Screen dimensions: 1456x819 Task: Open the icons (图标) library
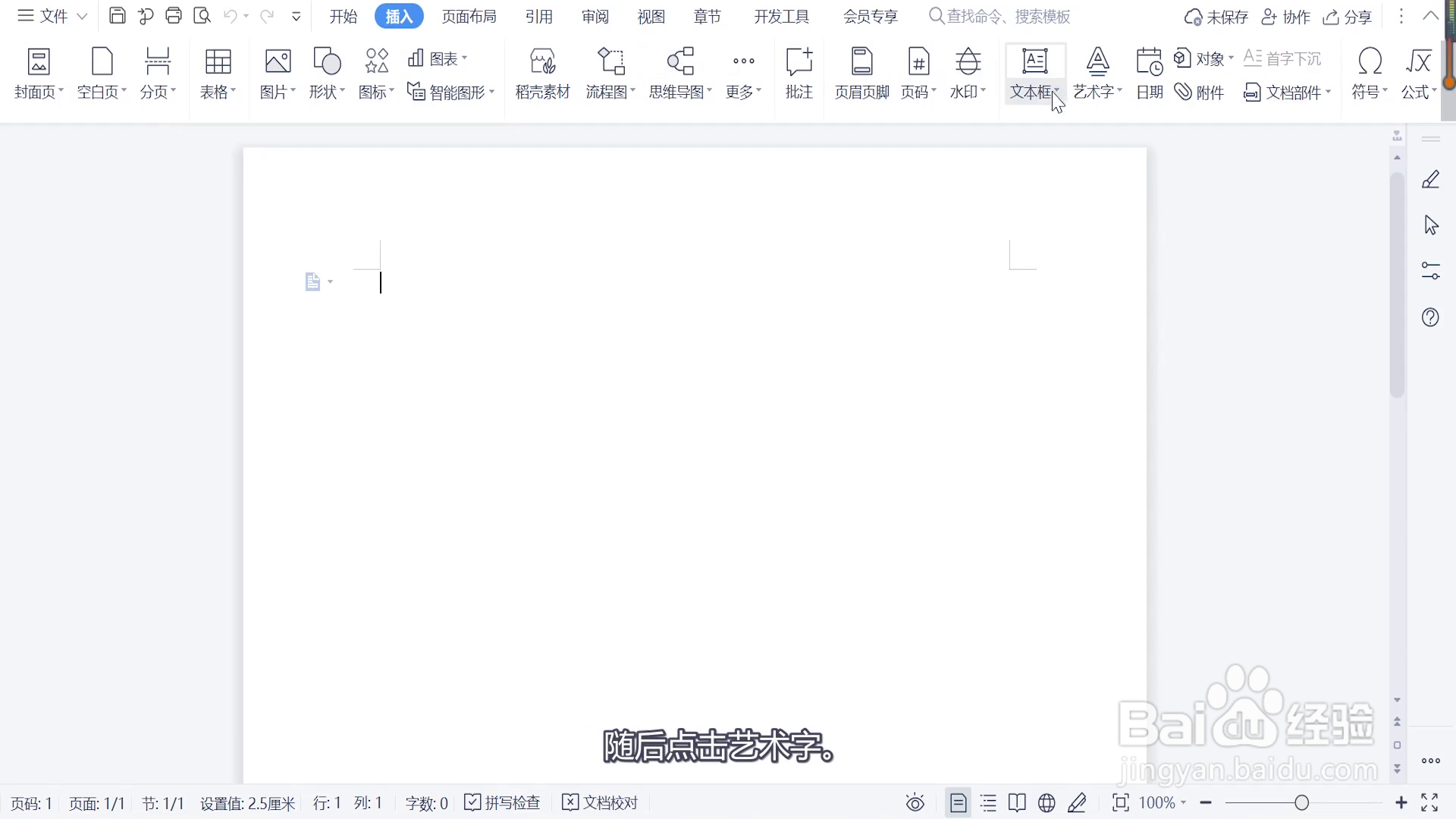point(376,74)
